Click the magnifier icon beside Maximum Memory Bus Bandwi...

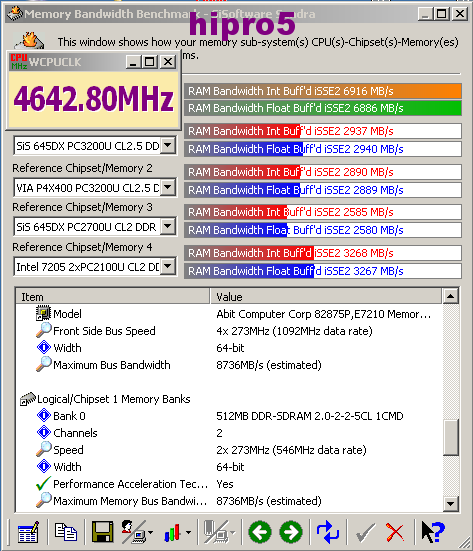[x=44, y=500]
